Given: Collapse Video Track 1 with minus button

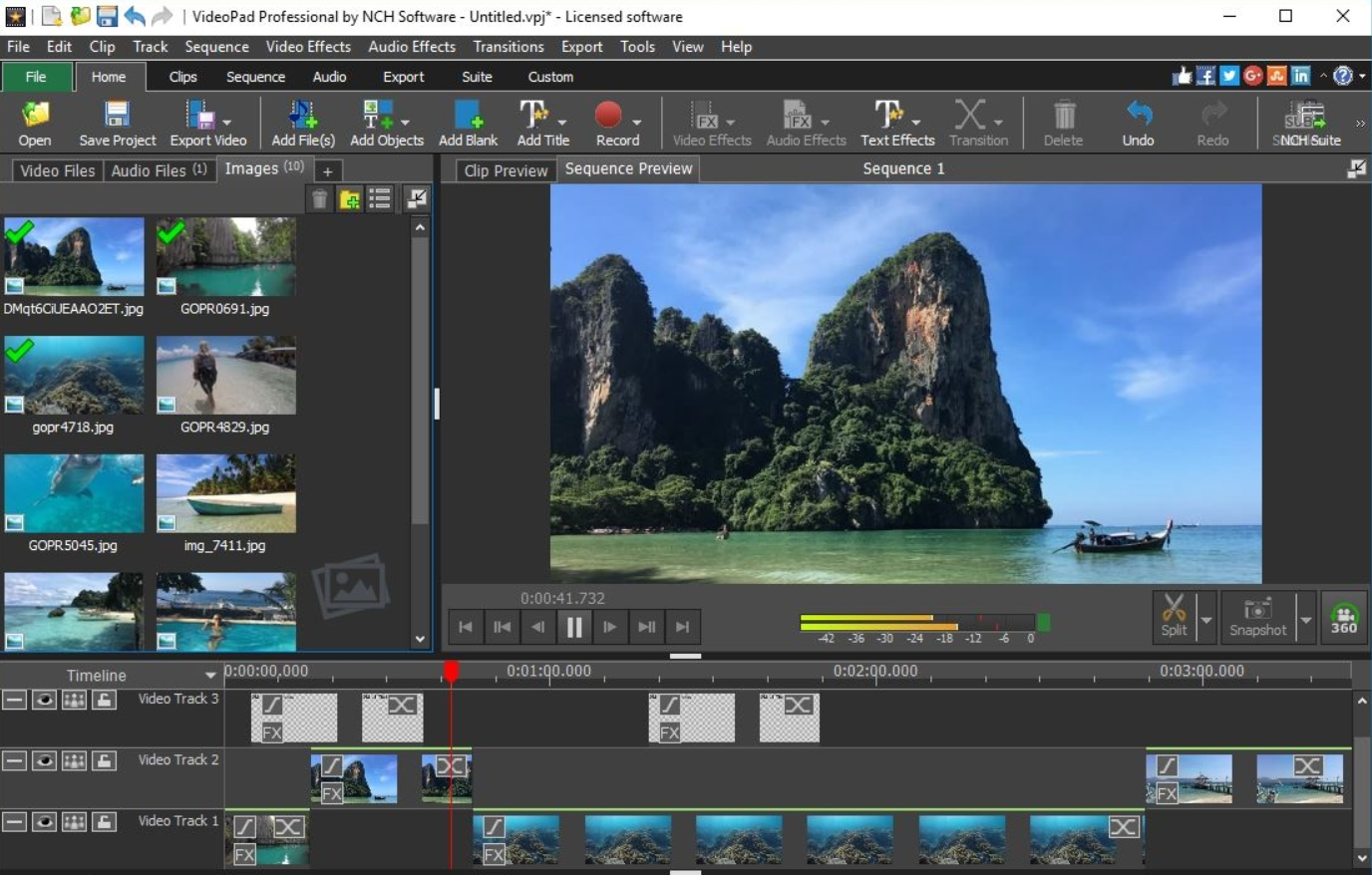Looking at the screenshot, I should coord(14,822).
